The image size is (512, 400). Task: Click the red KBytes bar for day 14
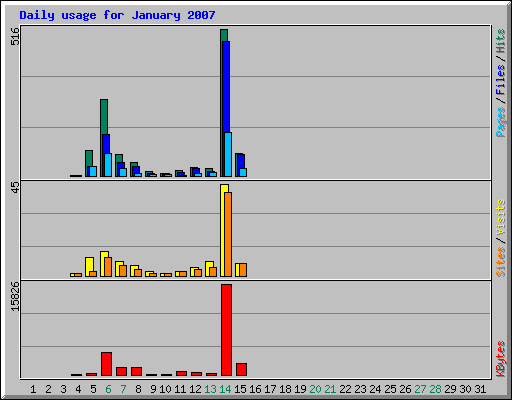pos(226,330)
